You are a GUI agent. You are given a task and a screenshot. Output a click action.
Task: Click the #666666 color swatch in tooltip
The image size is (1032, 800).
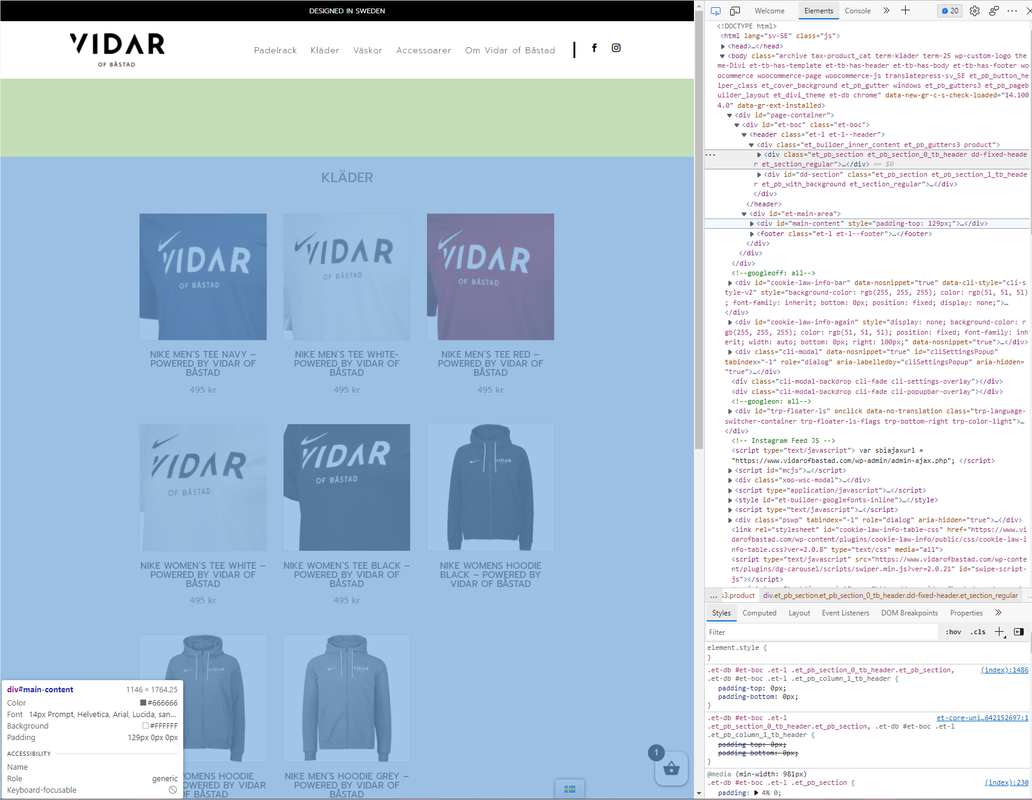click(143, 703)
